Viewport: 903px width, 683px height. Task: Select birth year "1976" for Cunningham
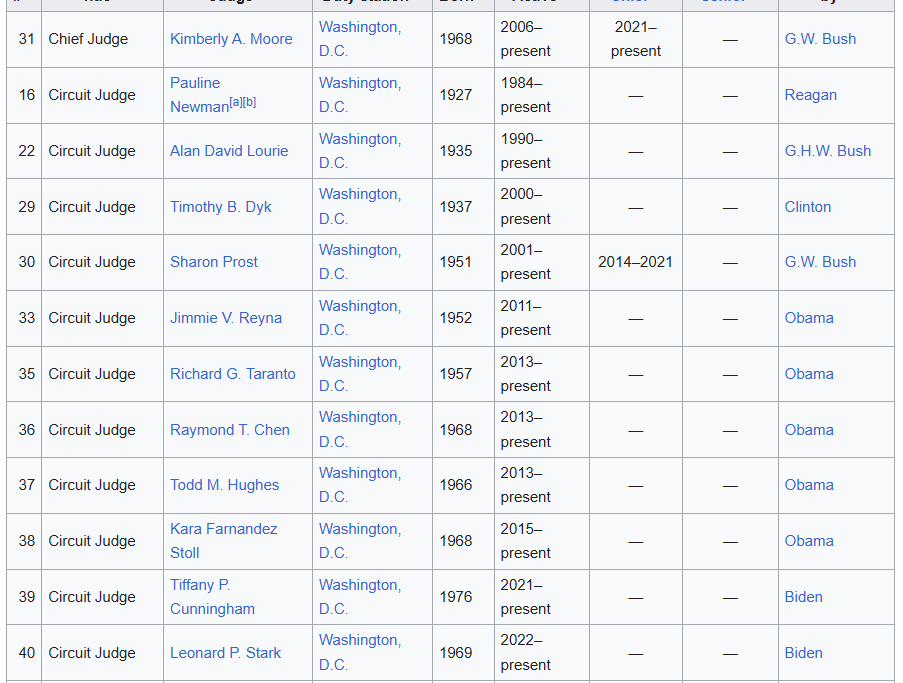(456, 597)
